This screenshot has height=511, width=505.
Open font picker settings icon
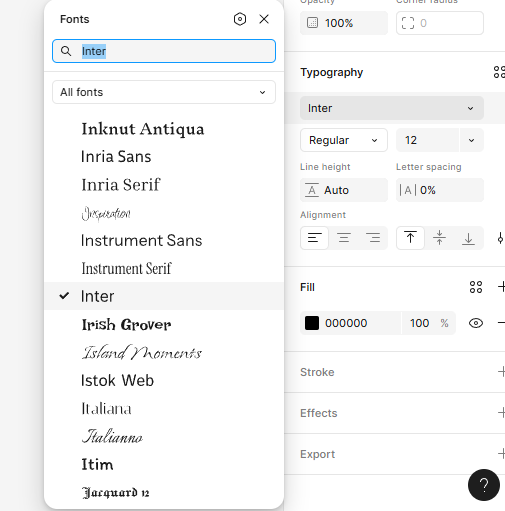click(240, 19)
